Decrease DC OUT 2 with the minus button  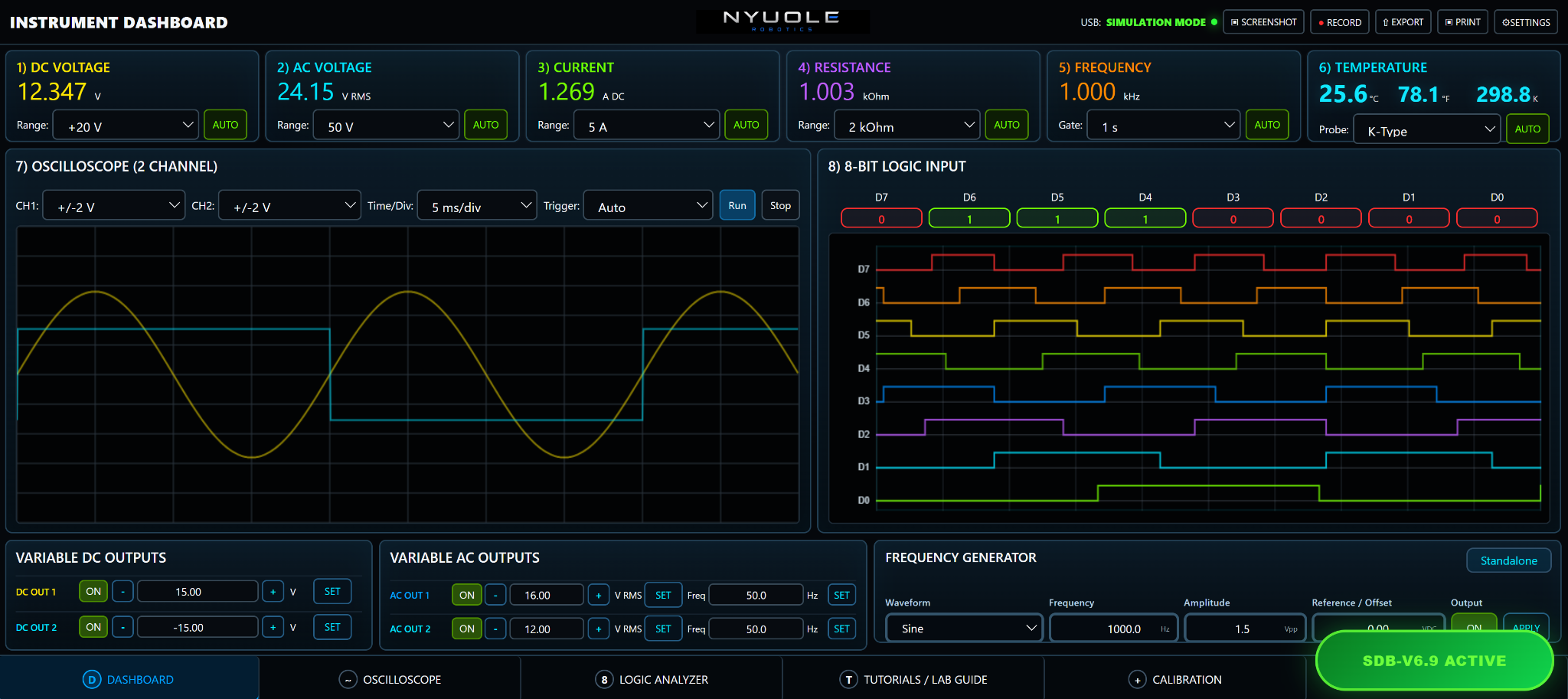tap(122, 627)
